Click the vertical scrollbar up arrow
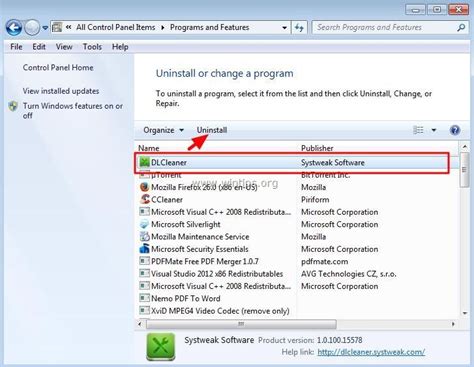Screen dimensions: 474x367 tap(465, 147)
